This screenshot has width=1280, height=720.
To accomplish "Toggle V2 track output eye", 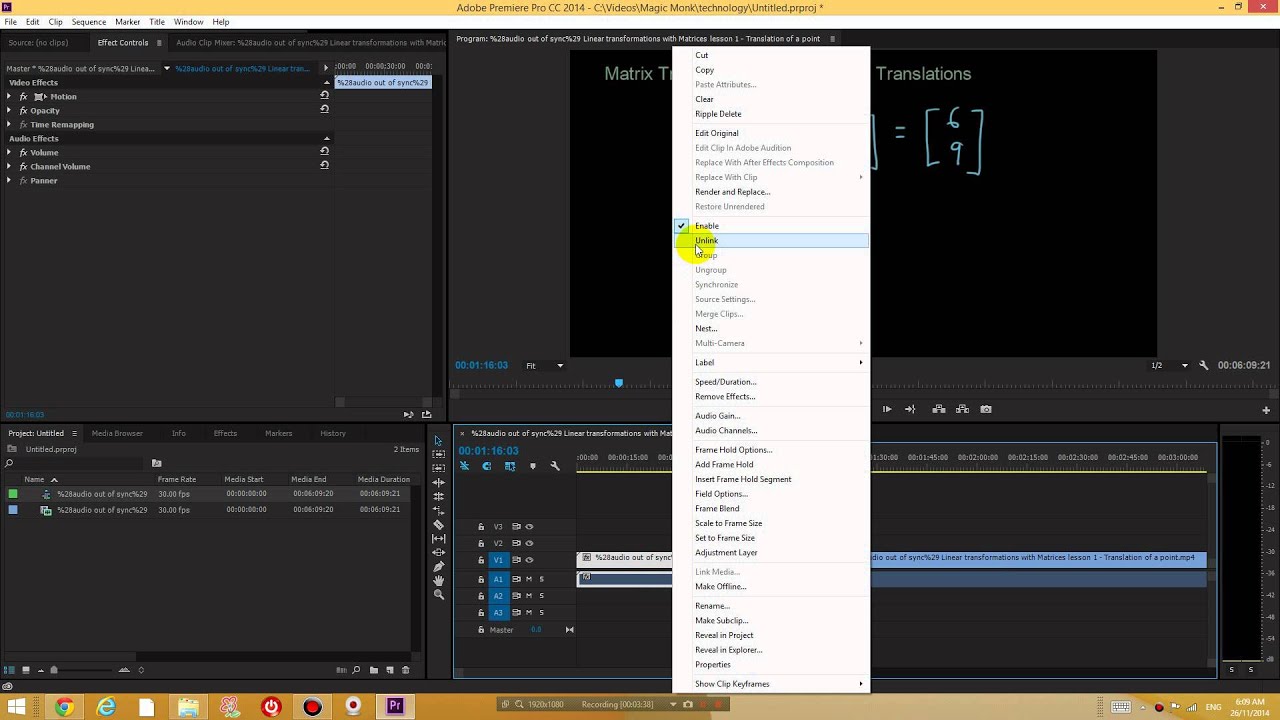I will pyautogui.click(x=529, y=543).
